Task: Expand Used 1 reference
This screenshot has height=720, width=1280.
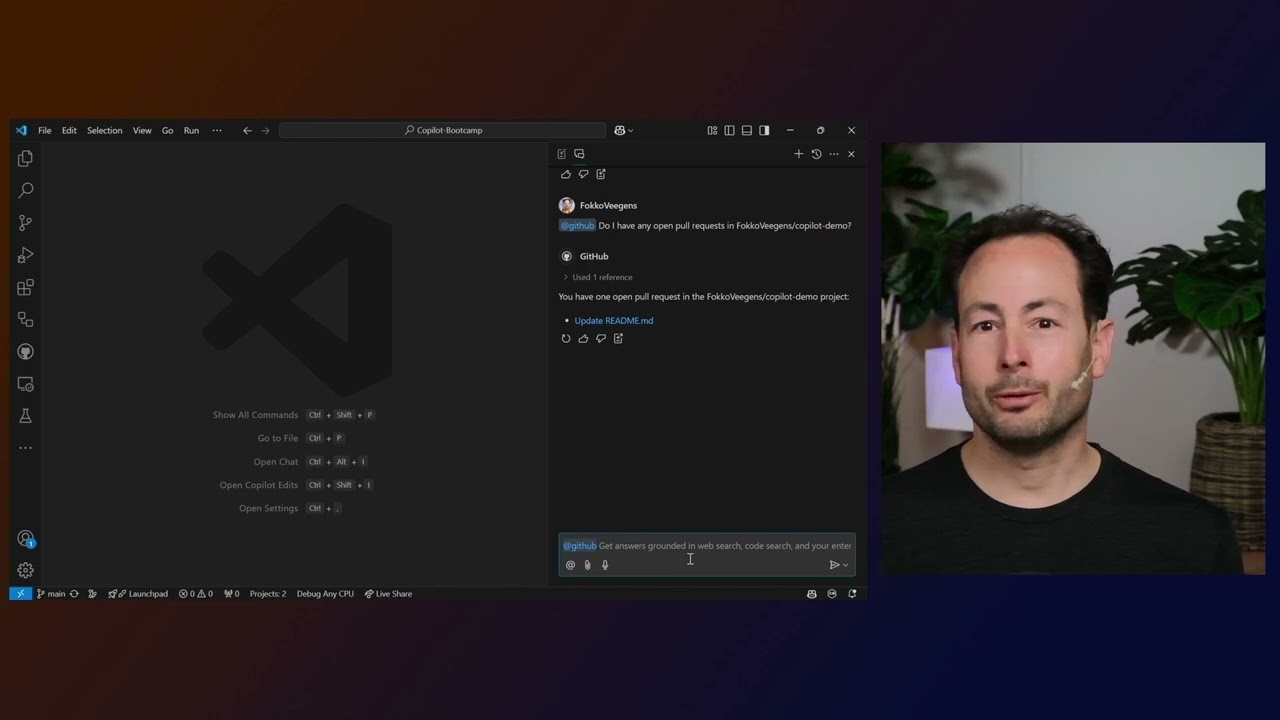Action: tap(598, 277)
